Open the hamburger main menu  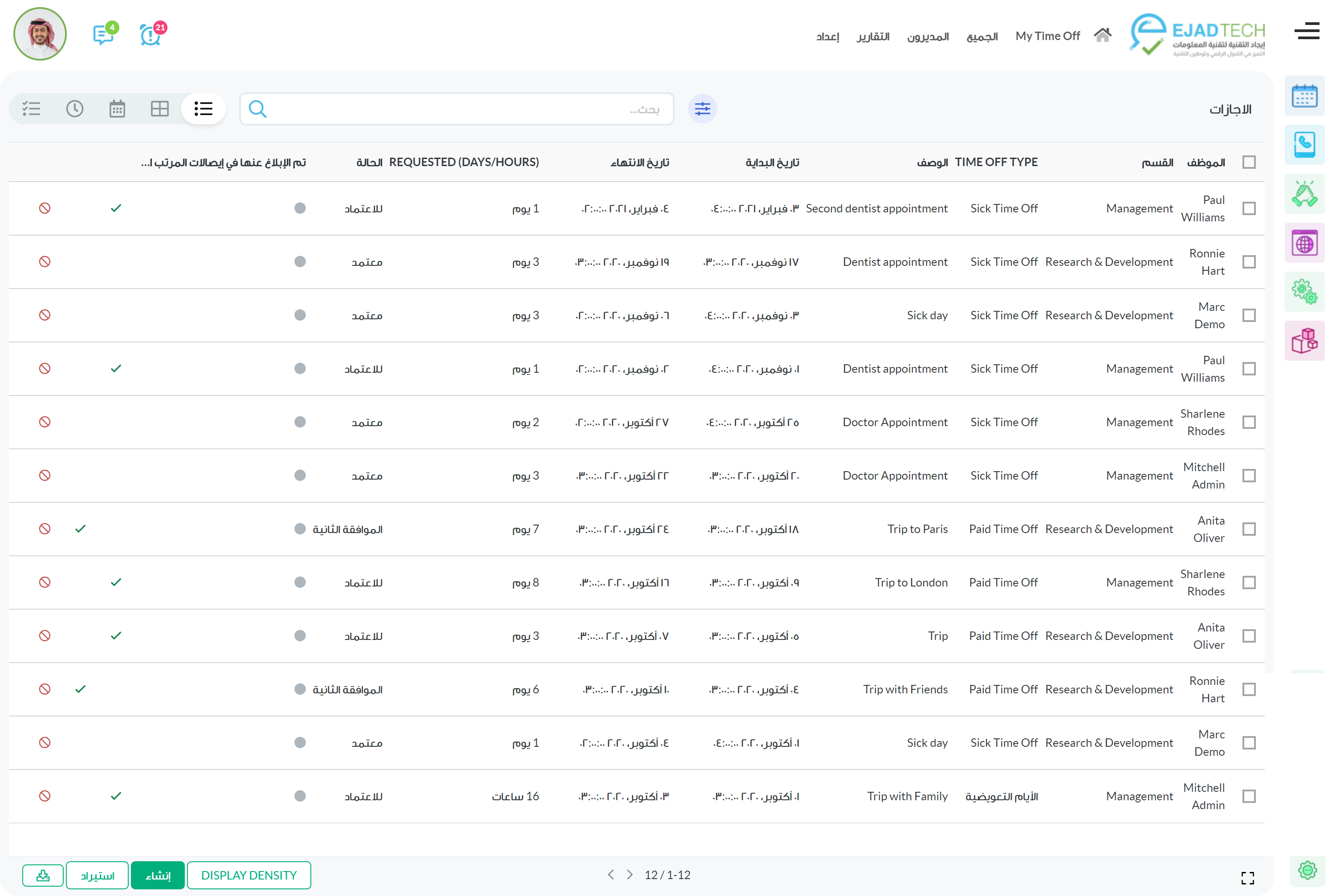coord(1307,32)
